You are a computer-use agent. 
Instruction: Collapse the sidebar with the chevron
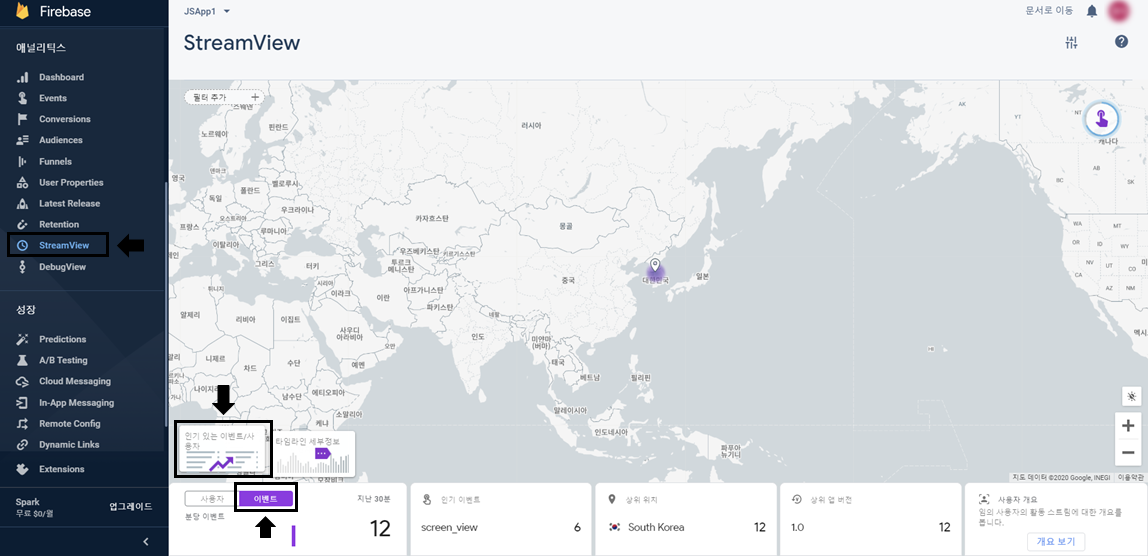(x=146, y=542)
